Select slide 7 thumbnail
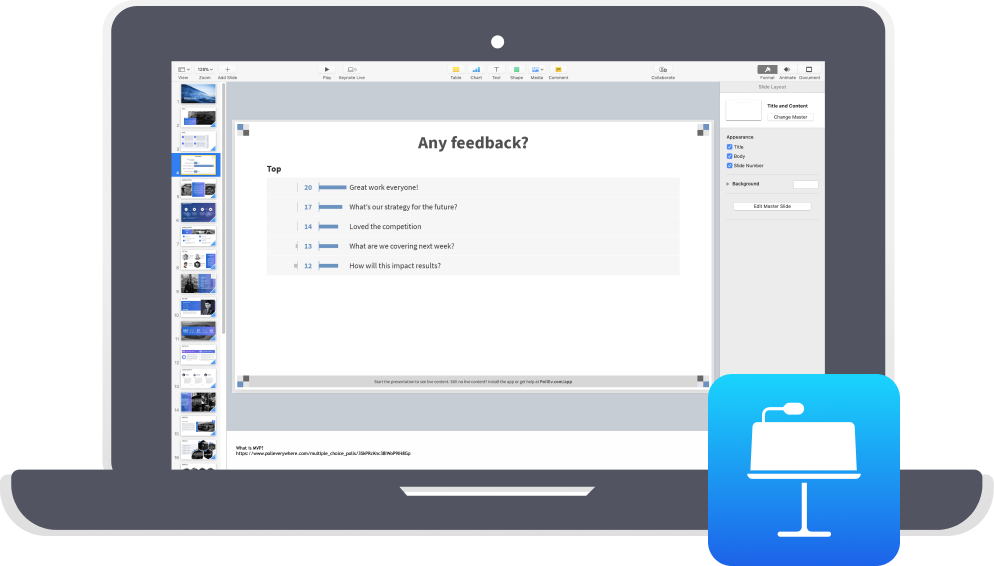 pyautogui.click(x=198, y=236)
